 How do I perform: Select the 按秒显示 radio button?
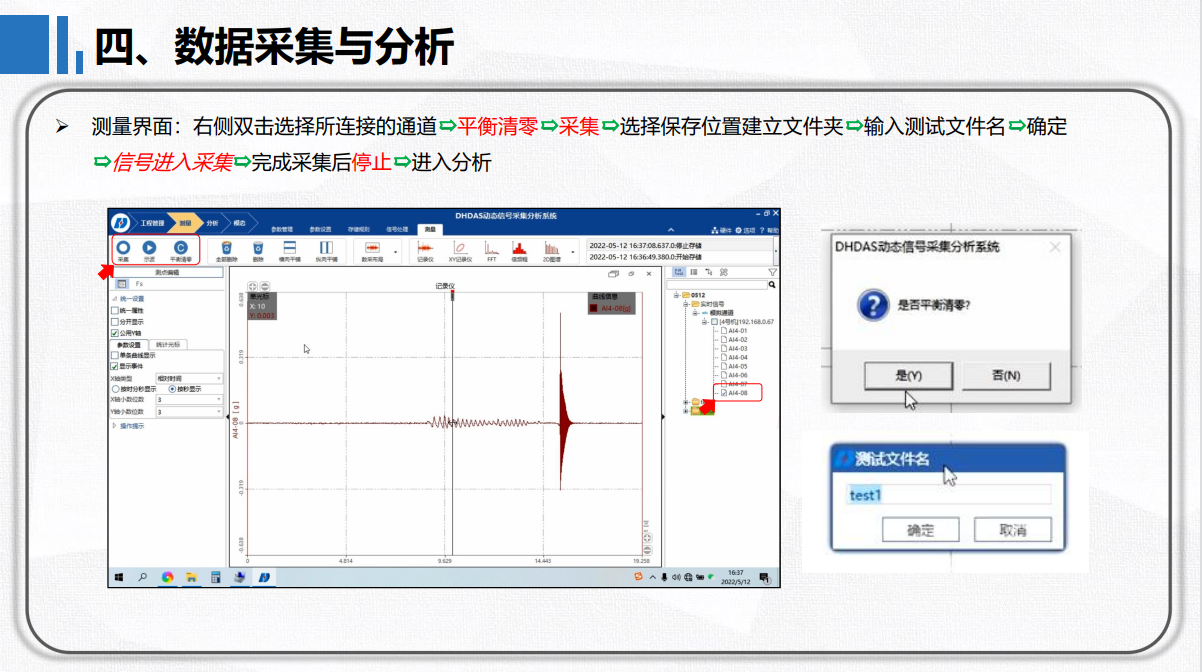pyautogui.click(x=172, y=389)
